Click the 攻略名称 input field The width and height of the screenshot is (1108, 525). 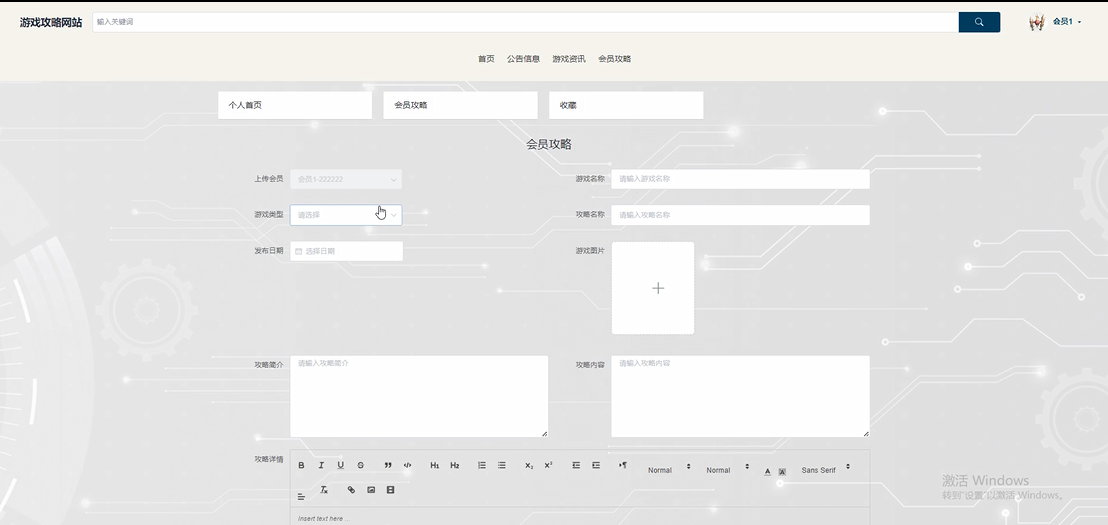tap(741, 215)
